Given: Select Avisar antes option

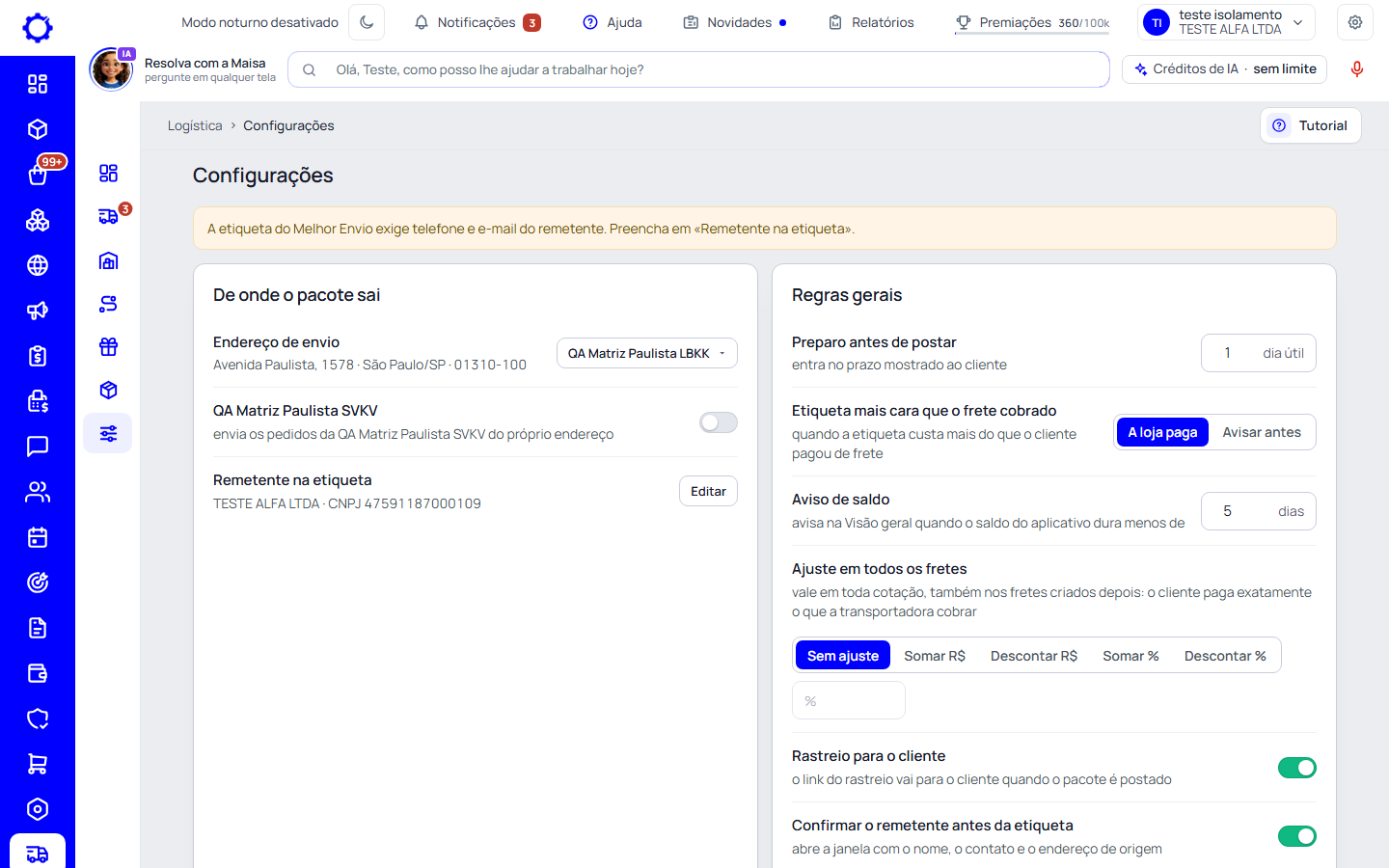Looking at the screenshot, I should [x=1262, y=432].
